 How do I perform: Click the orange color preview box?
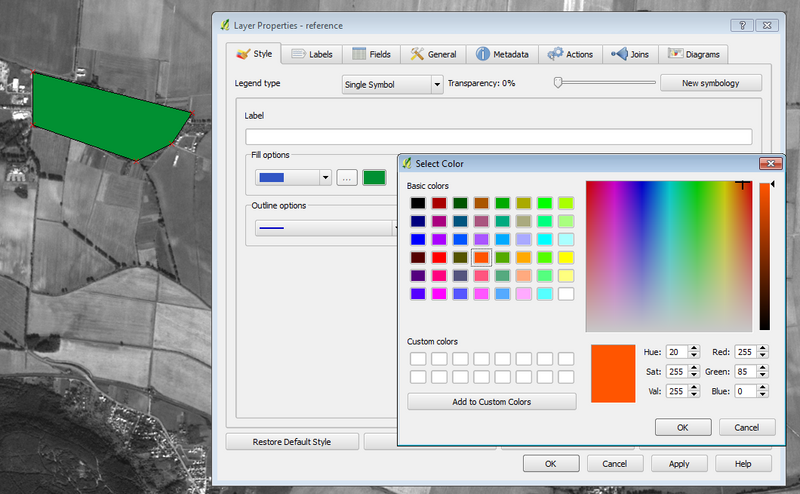[613, 374]
